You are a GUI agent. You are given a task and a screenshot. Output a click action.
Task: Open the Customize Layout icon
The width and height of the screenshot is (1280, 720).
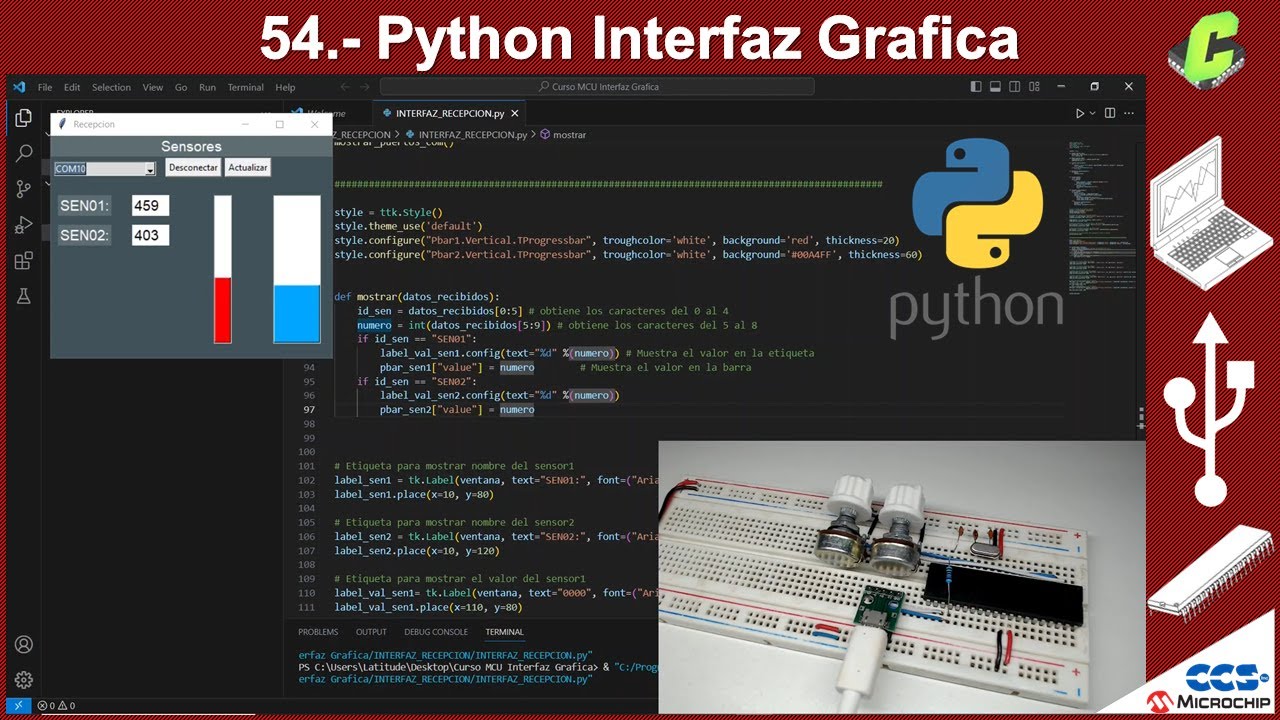[x=1034, y=87]
